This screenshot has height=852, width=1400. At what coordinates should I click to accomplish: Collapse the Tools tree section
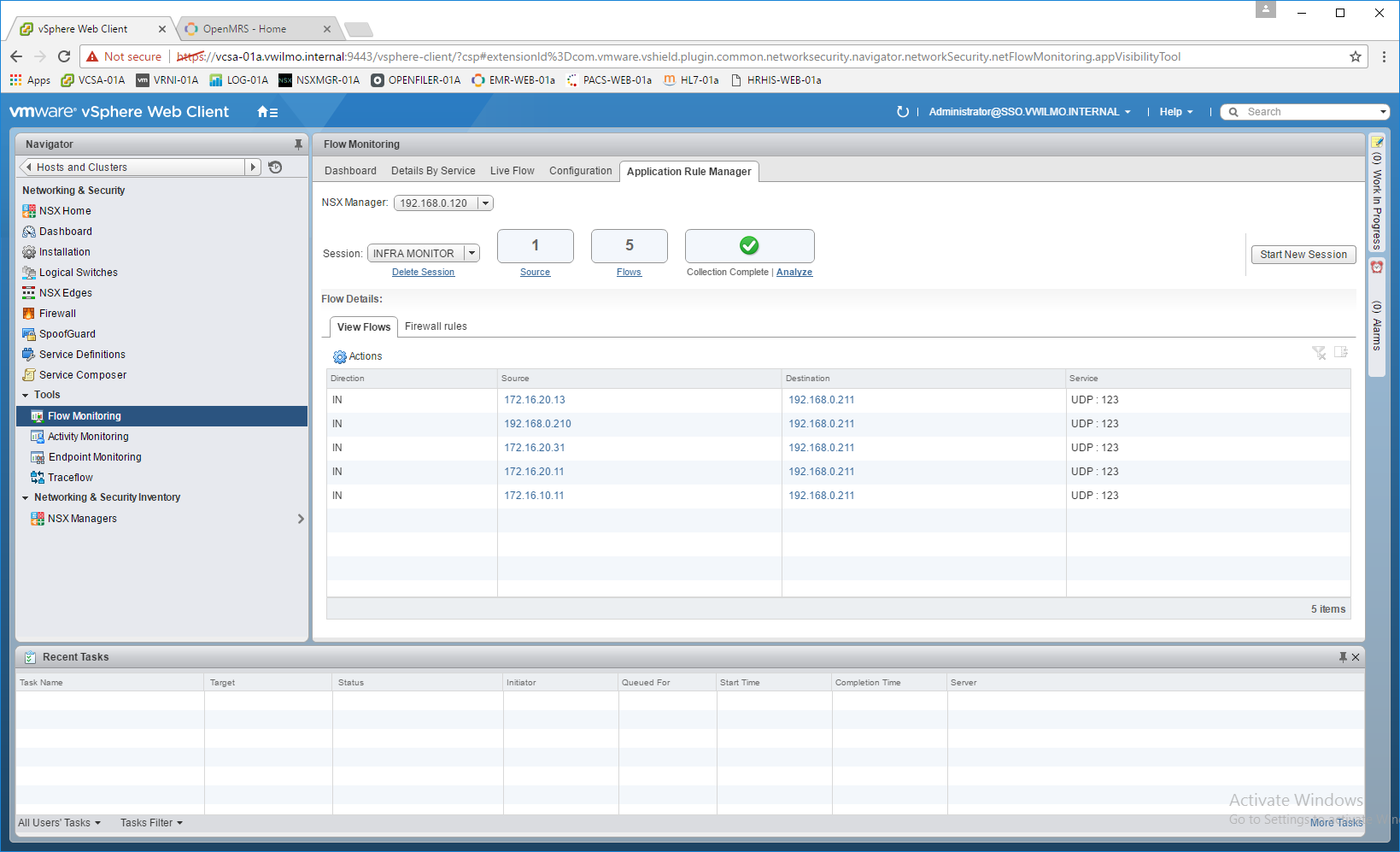[26, 396]
